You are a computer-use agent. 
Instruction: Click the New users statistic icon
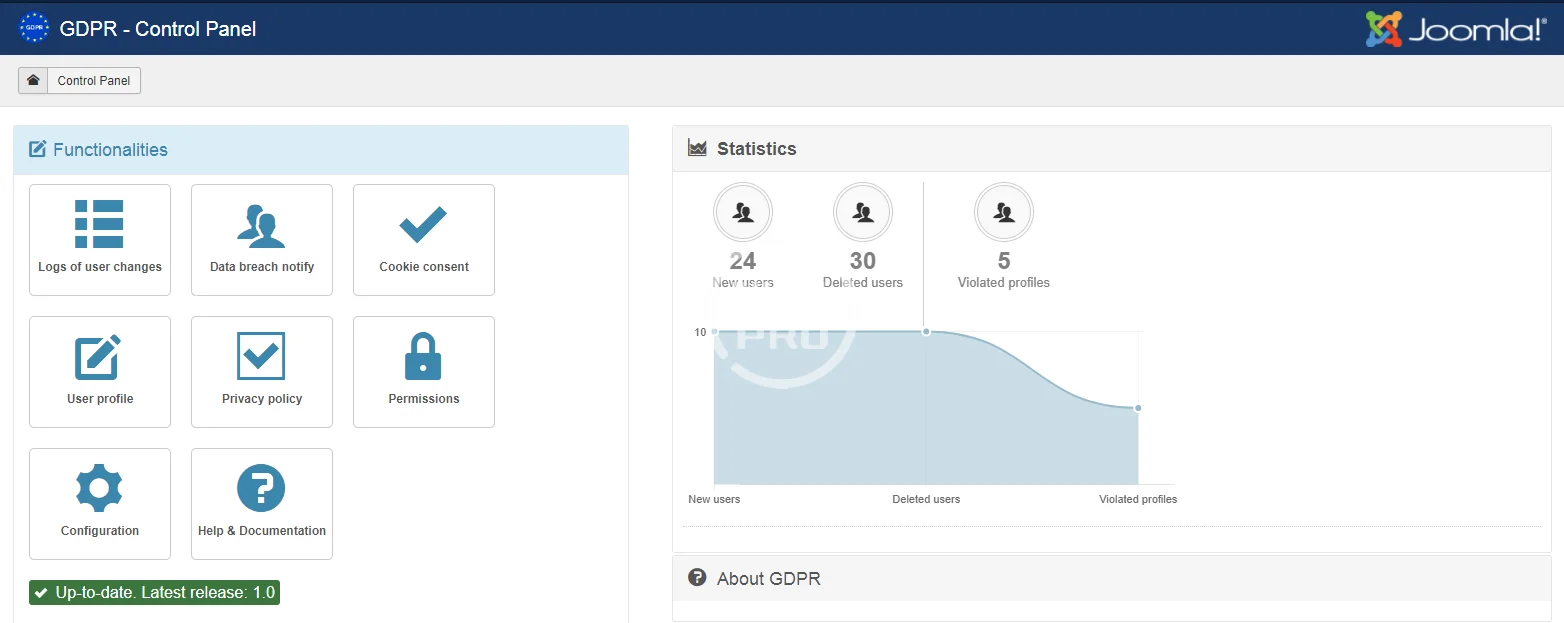click(x=743, y=212)
